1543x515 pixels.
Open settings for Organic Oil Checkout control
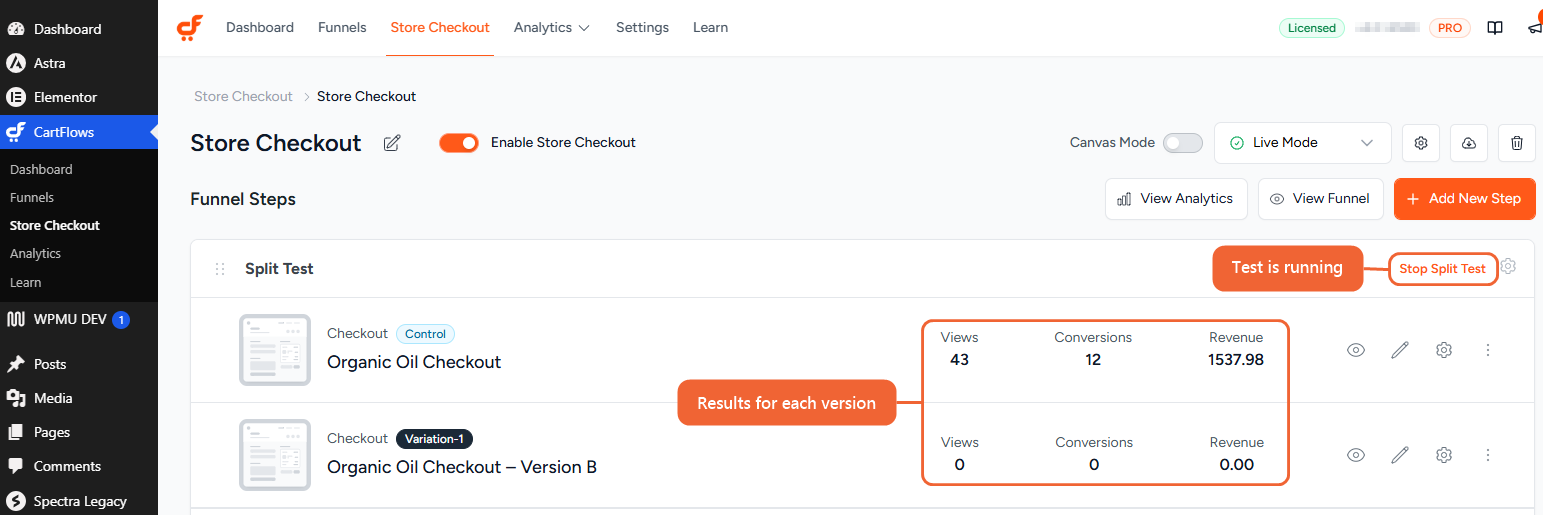[x=1444, y=350]
